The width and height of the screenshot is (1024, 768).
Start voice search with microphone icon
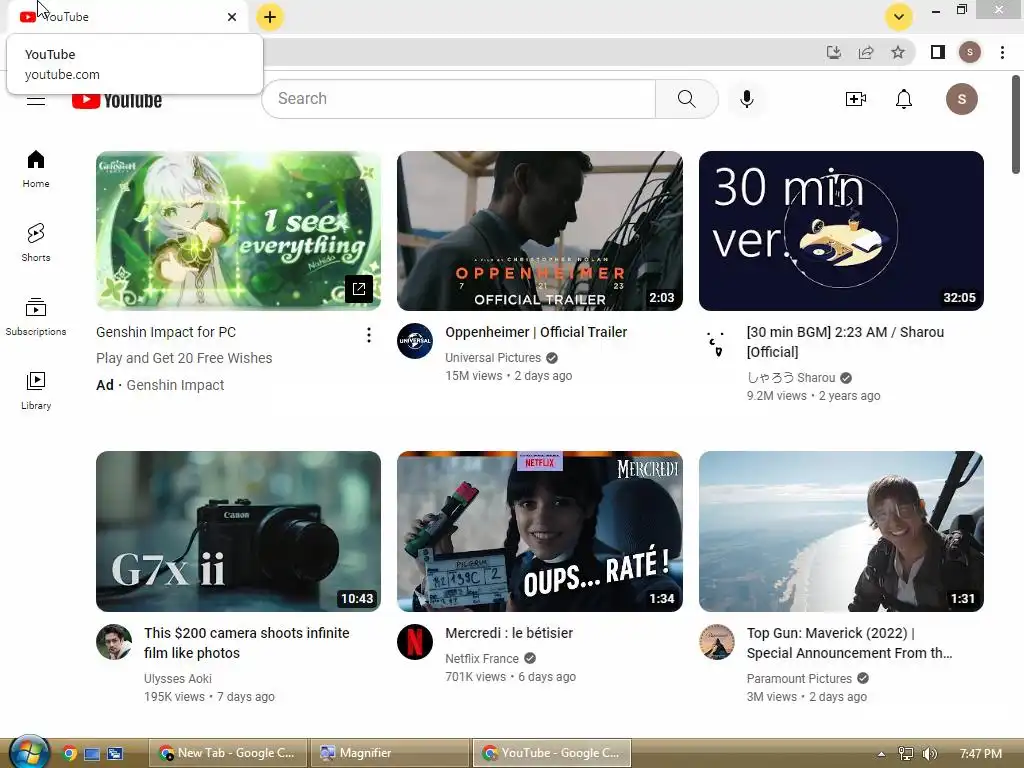pyautogui.click(x=747, y=99)
